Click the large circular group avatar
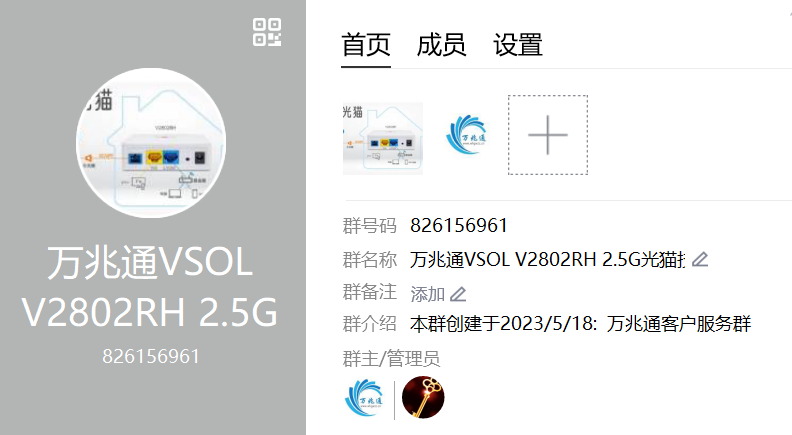The image size is (792, 435). point(151,143)
